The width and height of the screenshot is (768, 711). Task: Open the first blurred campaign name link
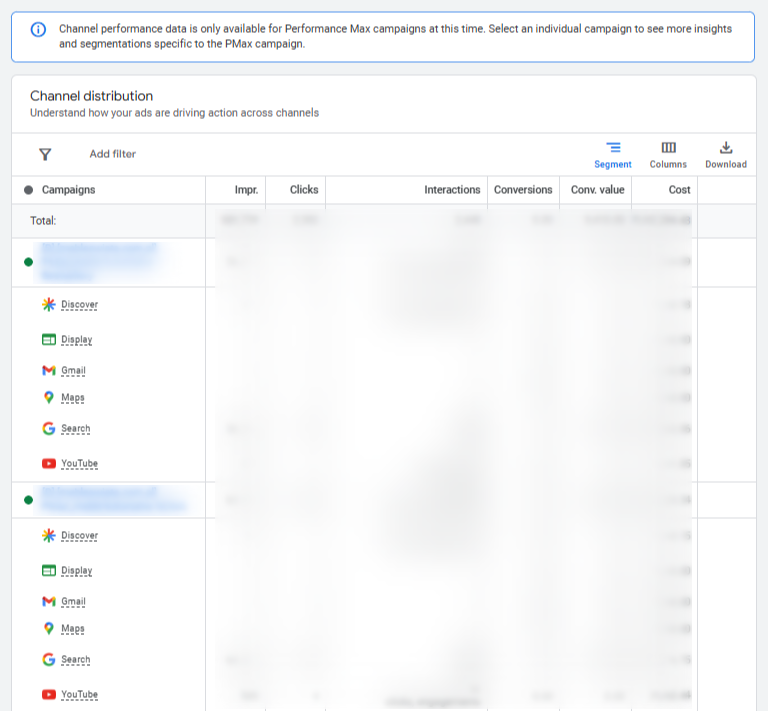(98, 261)
